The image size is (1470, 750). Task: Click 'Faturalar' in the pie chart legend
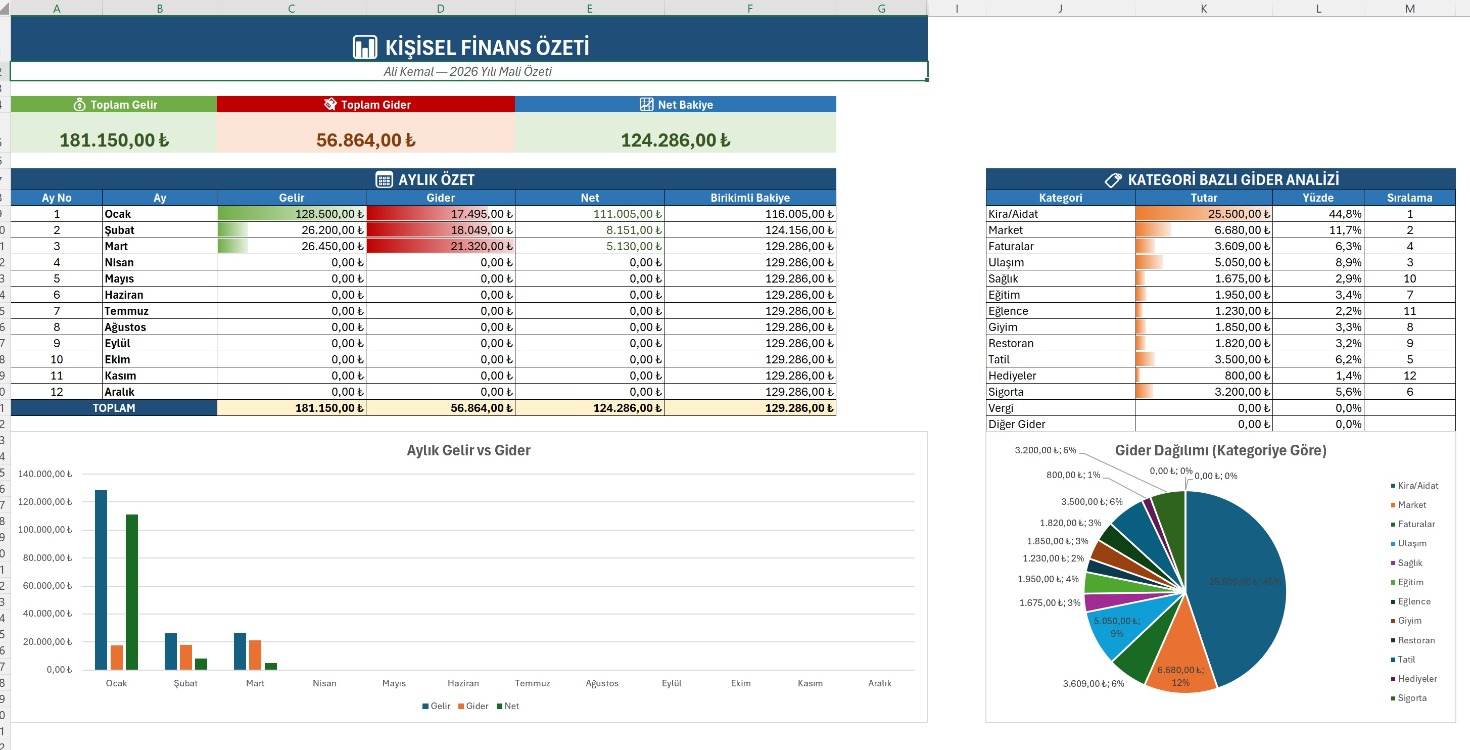pos(1413,524)
